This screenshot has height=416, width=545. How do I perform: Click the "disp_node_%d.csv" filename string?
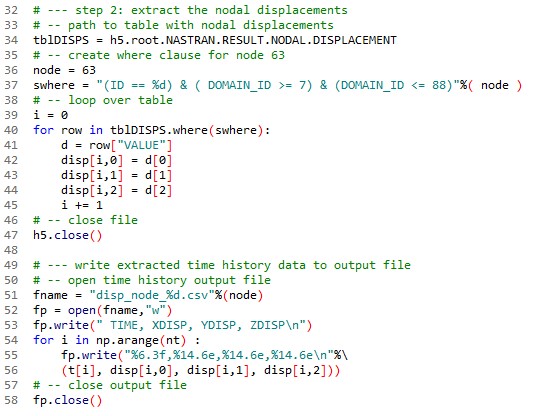click(x=152, y=295)
